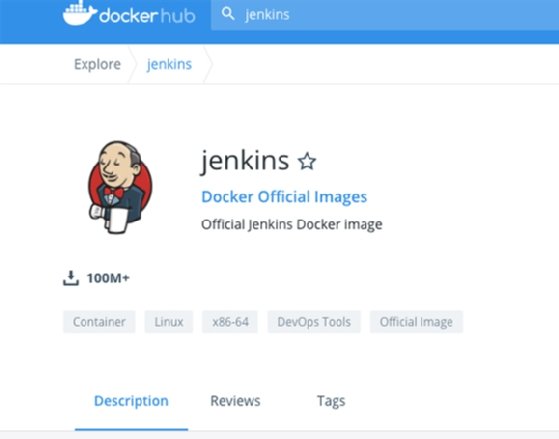559x439 pixels.
Task: Open Docker Official Images publisher link
Action: click(284, 196)
